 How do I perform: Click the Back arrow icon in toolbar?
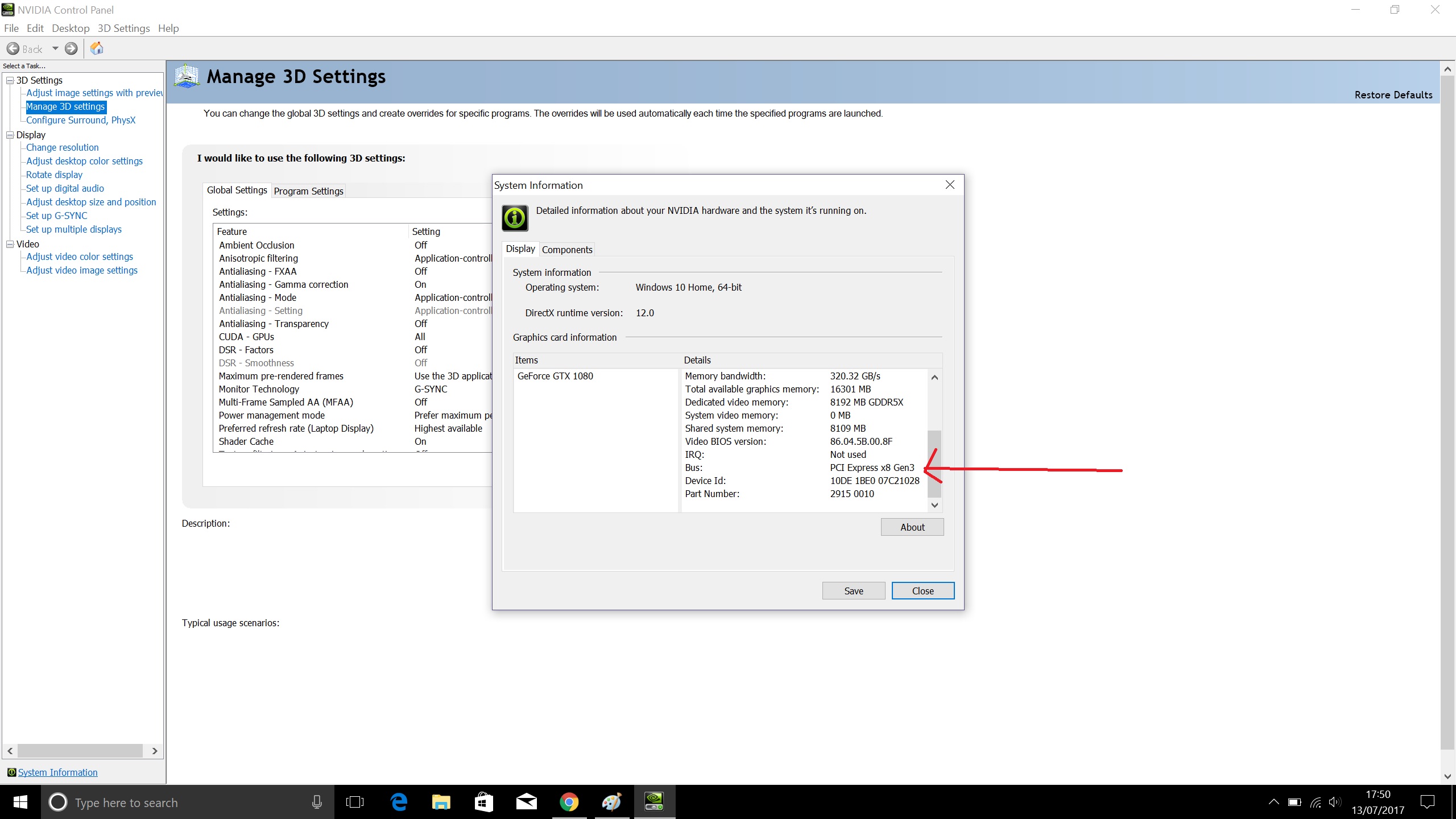click(13, 49)
